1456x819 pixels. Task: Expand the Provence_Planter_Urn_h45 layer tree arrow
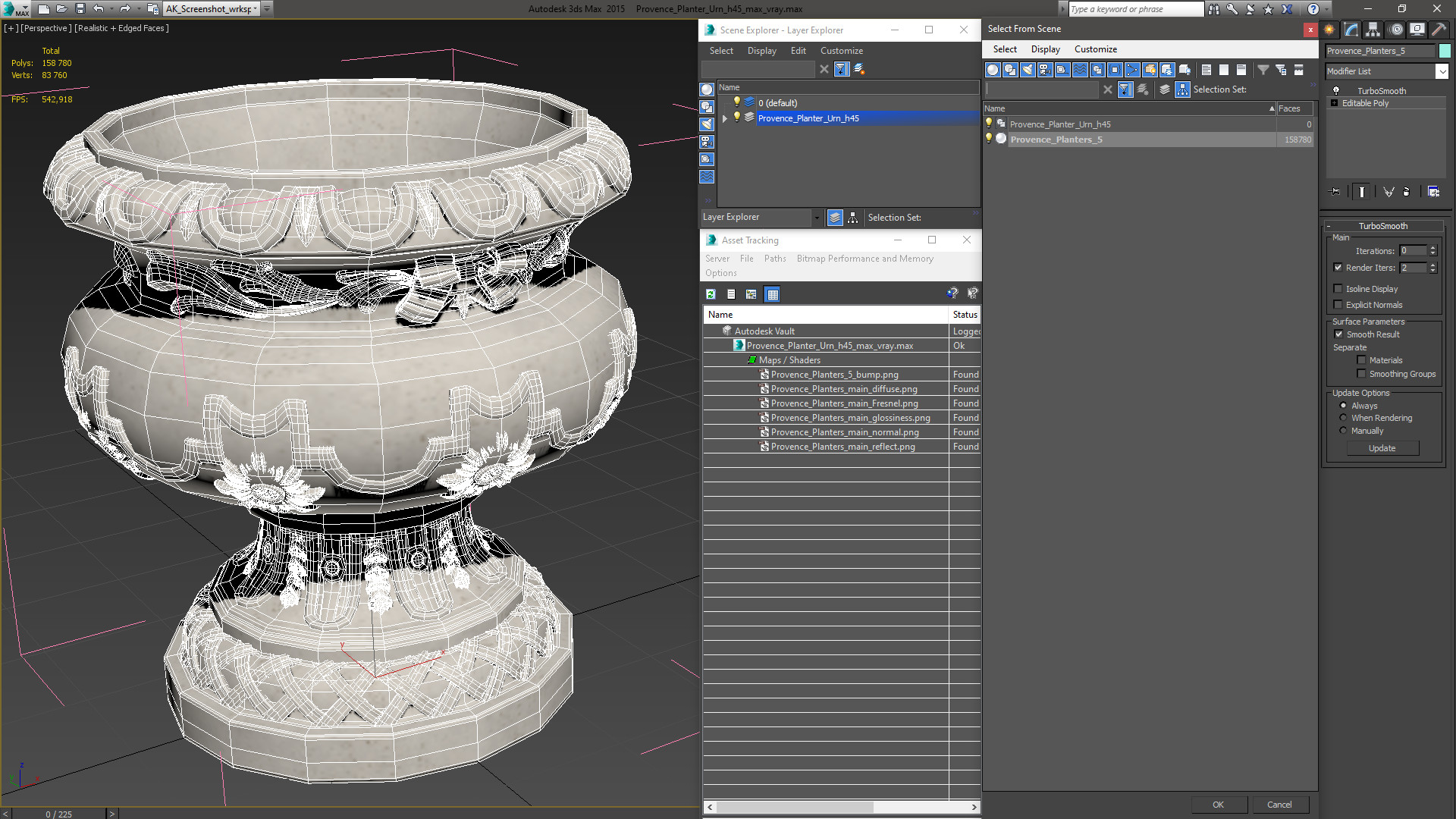725,118
